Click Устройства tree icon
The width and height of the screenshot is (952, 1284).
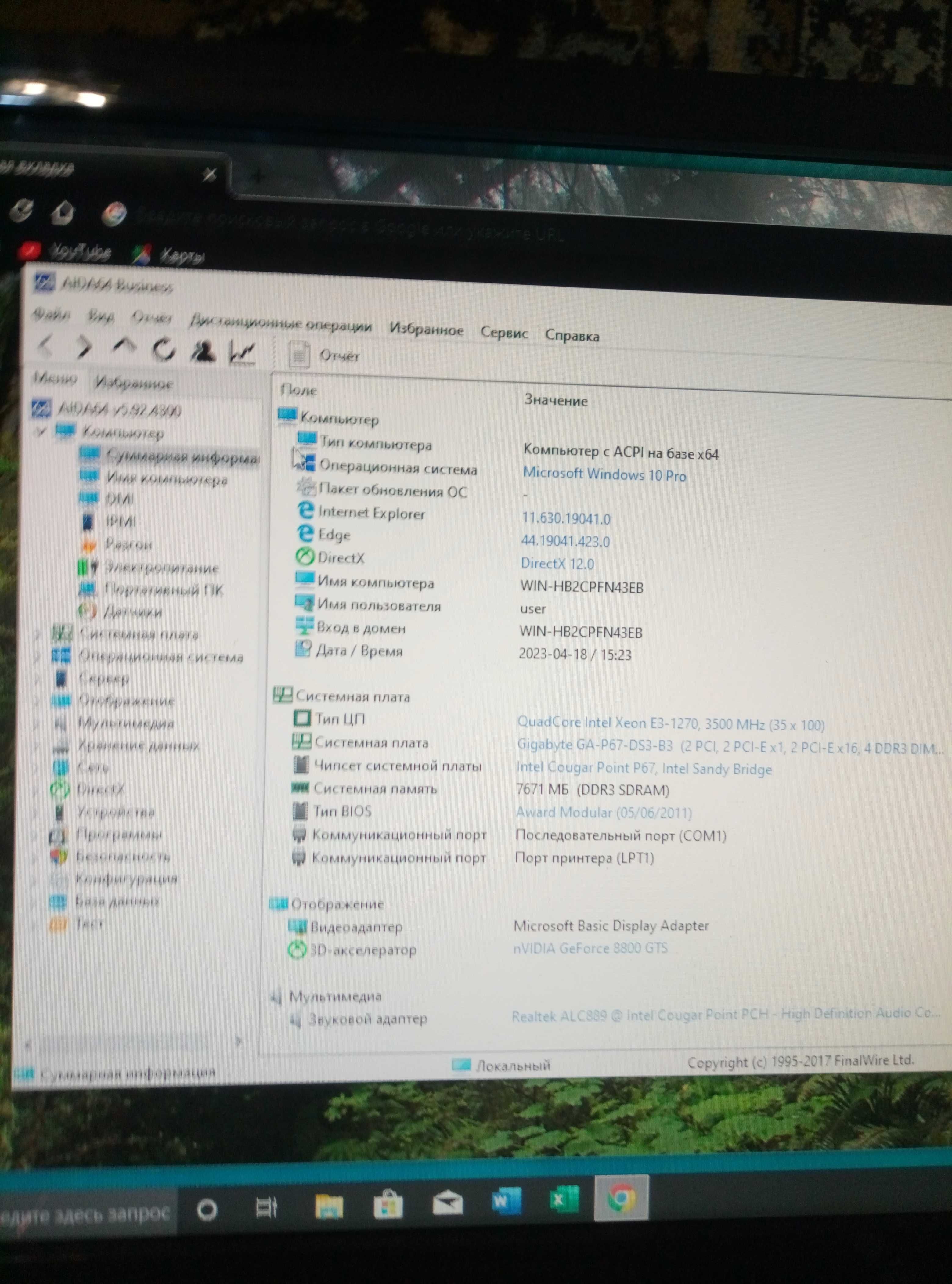[x=59, y=812]
